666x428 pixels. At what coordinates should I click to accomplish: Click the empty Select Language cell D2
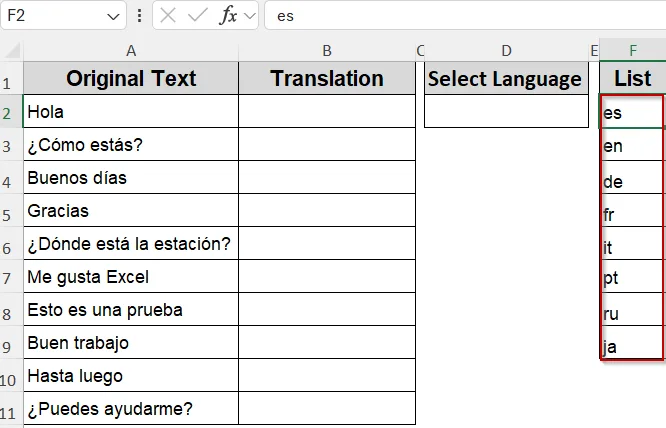[x=506, y=111]
